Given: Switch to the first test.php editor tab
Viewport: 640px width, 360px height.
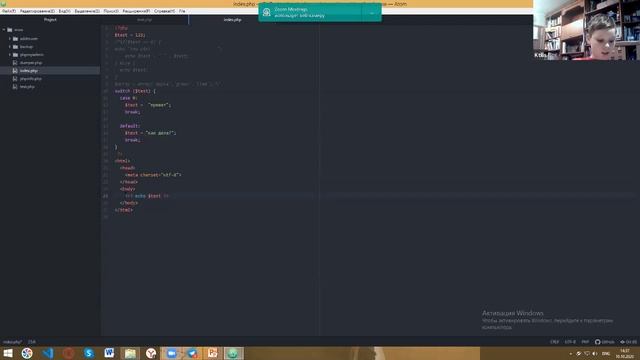Looking at the screenshot, I should (x=144, y=20).
